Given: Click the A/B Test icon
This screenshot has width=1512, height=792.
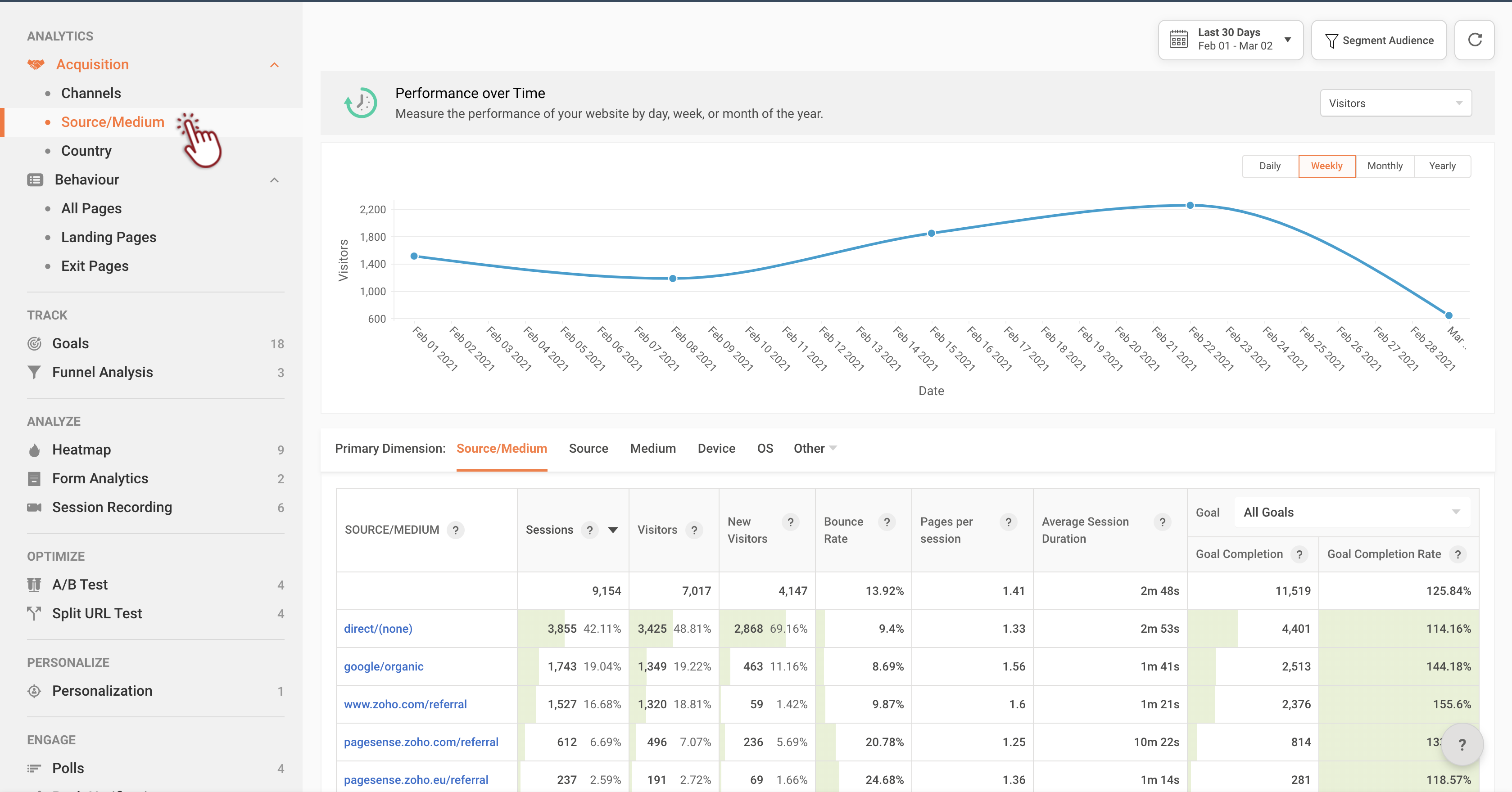Looking at the screenshot, I should [x=35, y=585].
